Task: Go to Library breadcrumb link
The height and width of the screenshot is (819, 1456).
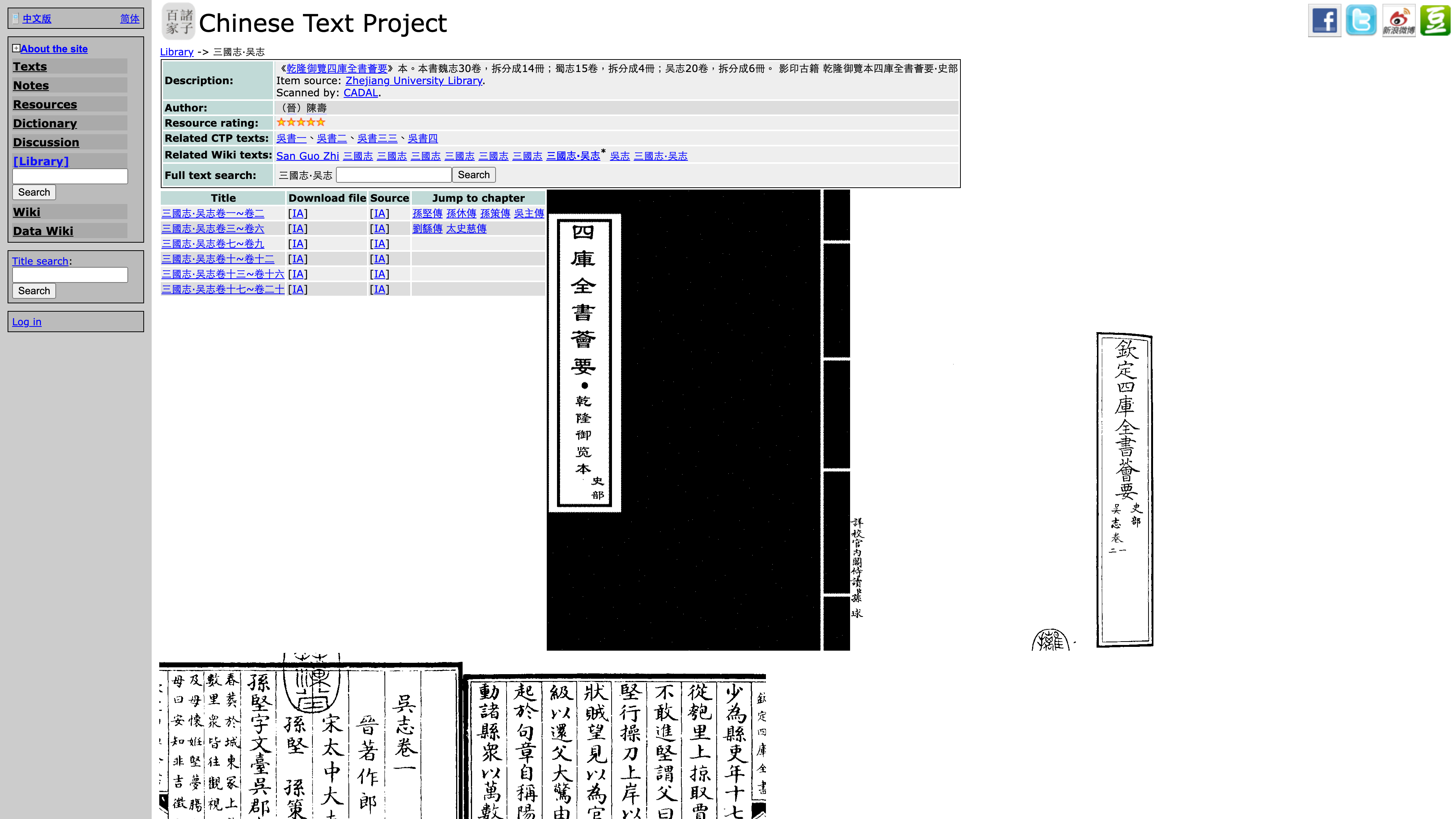Action: pyautogui.click(x=176, y=52)
